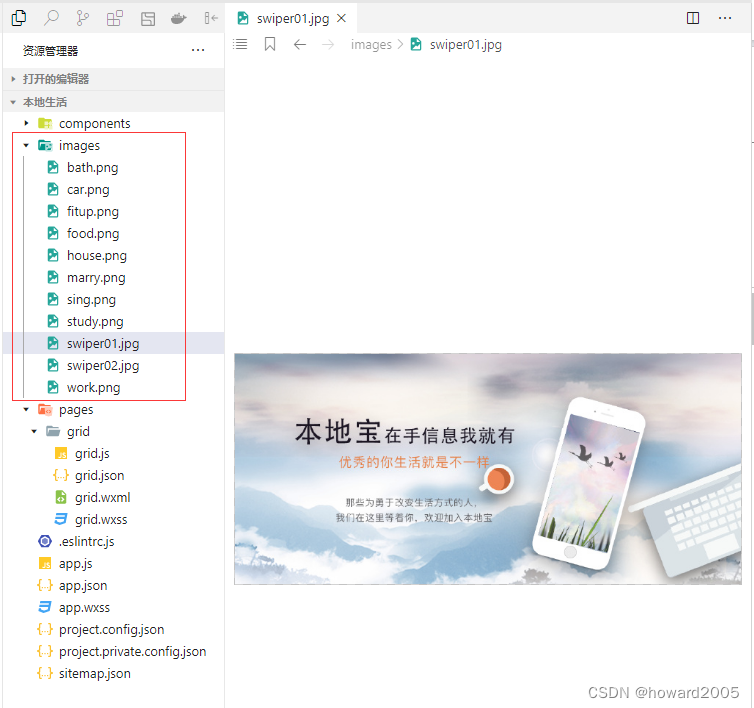Screen dimensions: 754x708
Task: Collapse the pages folder
Action: tap(113, 409)
